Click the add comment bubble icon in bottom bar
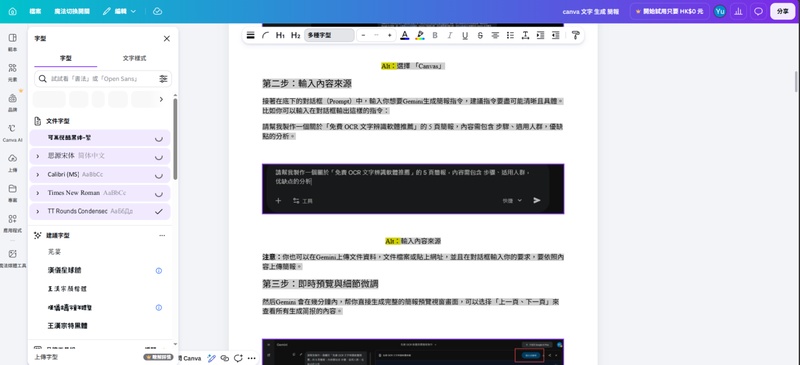Image resolution: width=800 pixels, height=365 pixels. point(238,358)
